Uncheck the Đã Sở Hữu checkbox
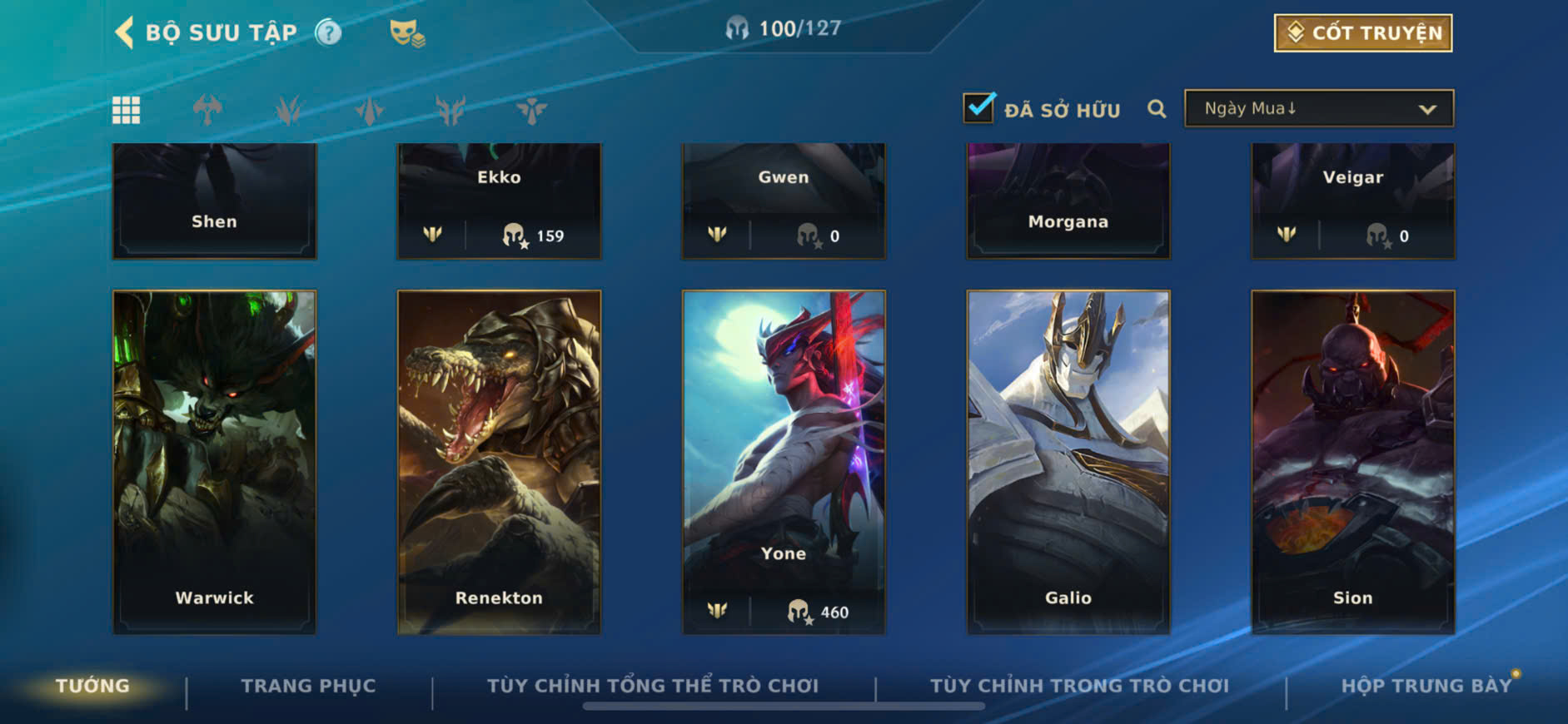1568x724 pixels. 978,108
